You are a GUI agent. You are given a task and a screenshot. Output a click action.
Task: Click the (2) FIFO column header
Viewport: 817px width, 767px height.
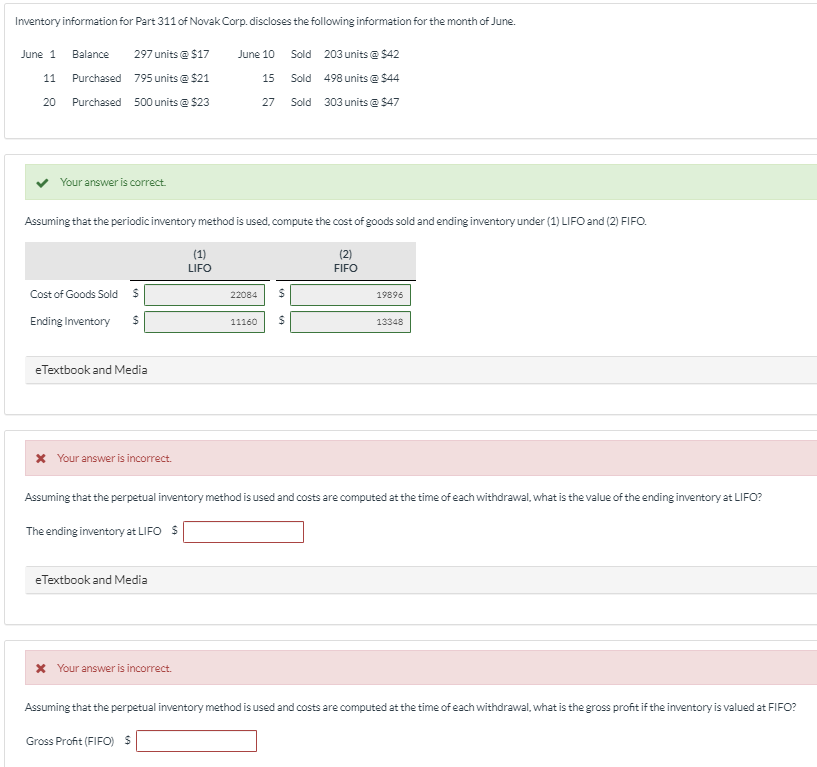pyautogui.click(x=345, y=261)
